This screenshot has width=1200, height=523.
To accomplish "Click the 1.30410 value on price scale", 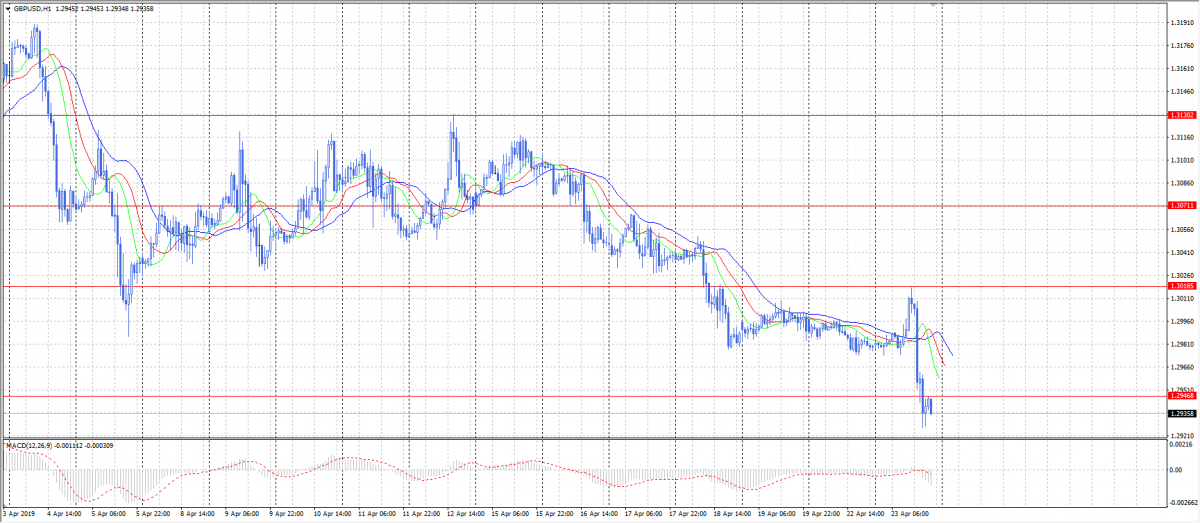I will coord(1182,252).
